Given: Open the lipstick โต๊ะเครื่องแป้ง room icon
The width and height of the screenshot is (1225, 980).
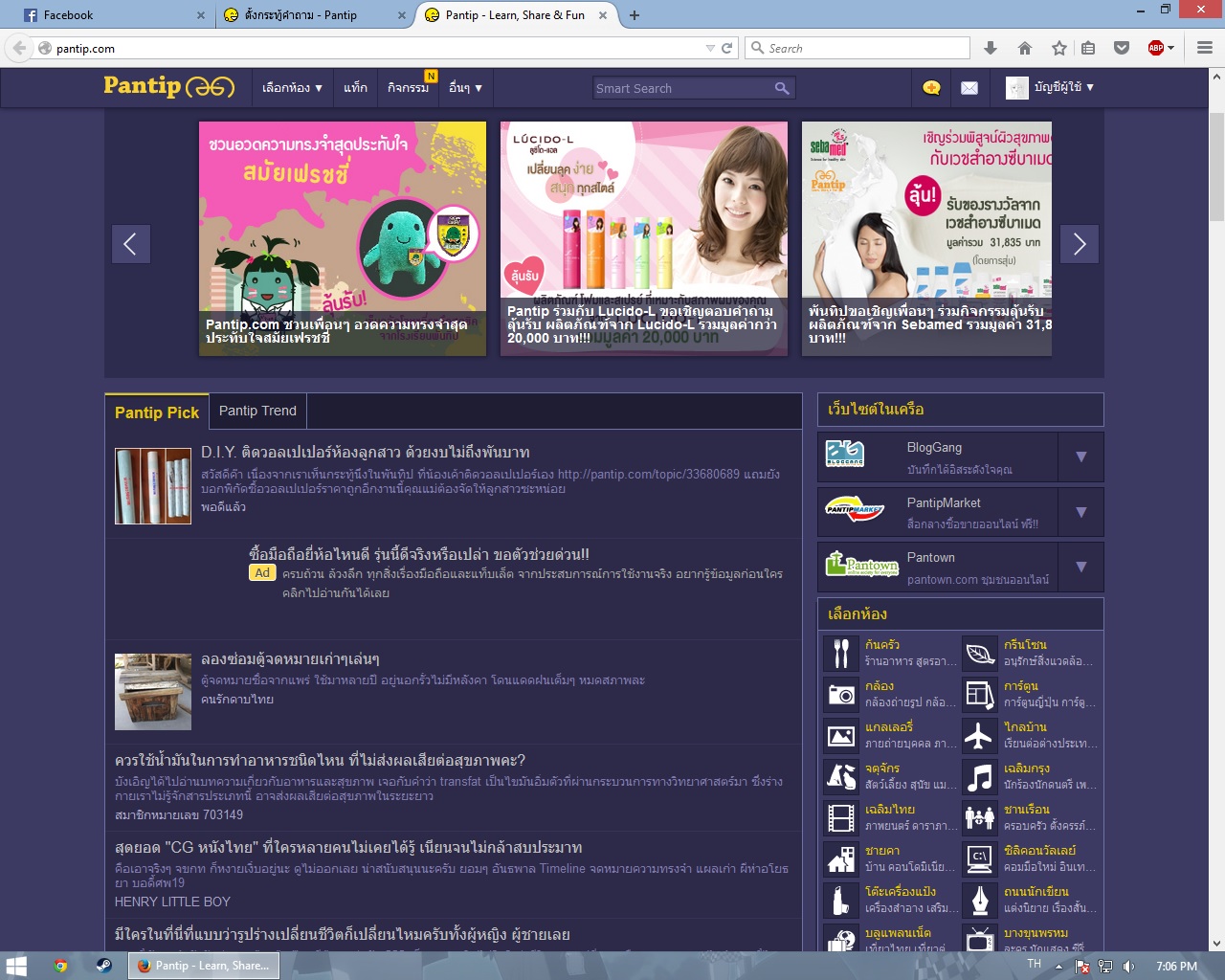Looking at the screenshot, I should 841,901.
